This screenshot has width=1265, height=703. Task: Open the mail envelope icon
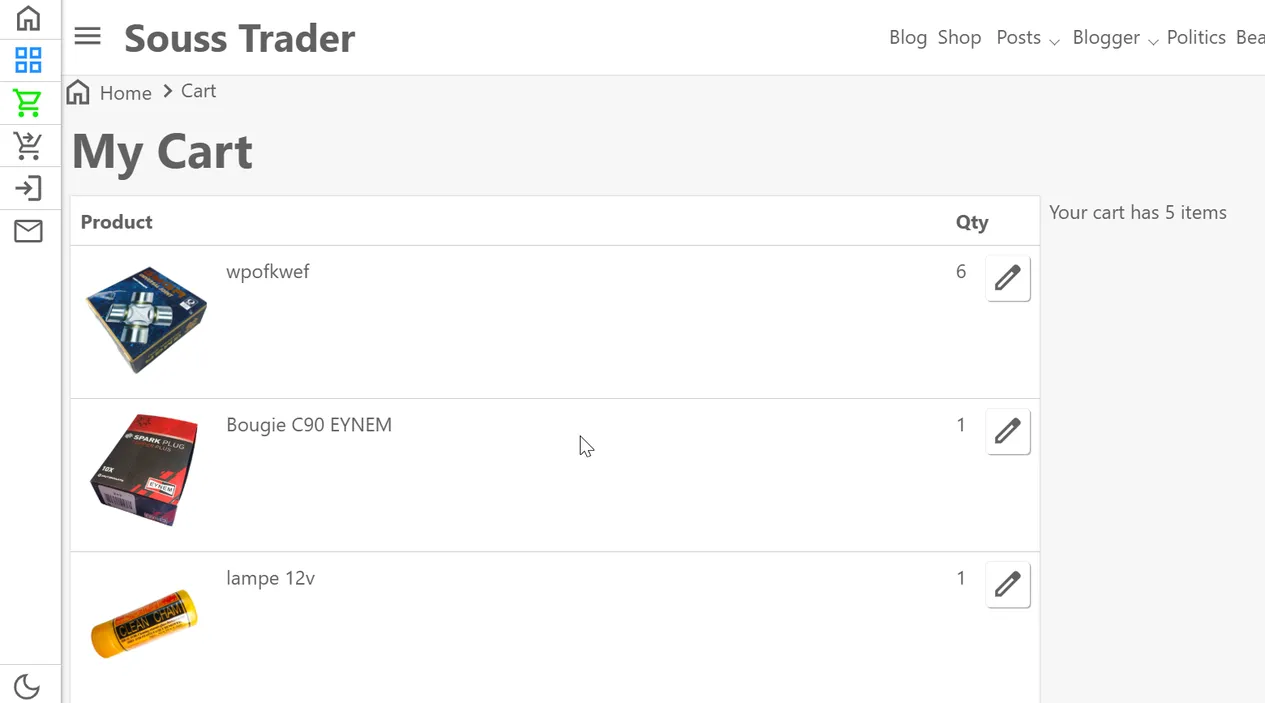(28, 231)
